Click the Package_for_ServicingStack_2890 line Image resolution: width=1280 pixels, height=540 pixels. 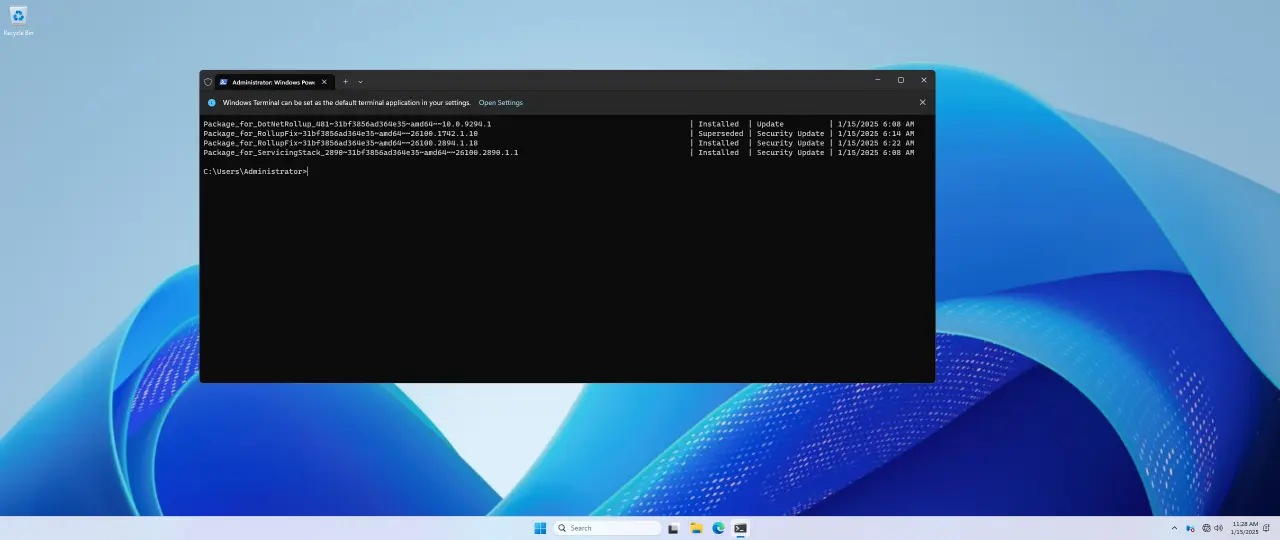(361, 153)
